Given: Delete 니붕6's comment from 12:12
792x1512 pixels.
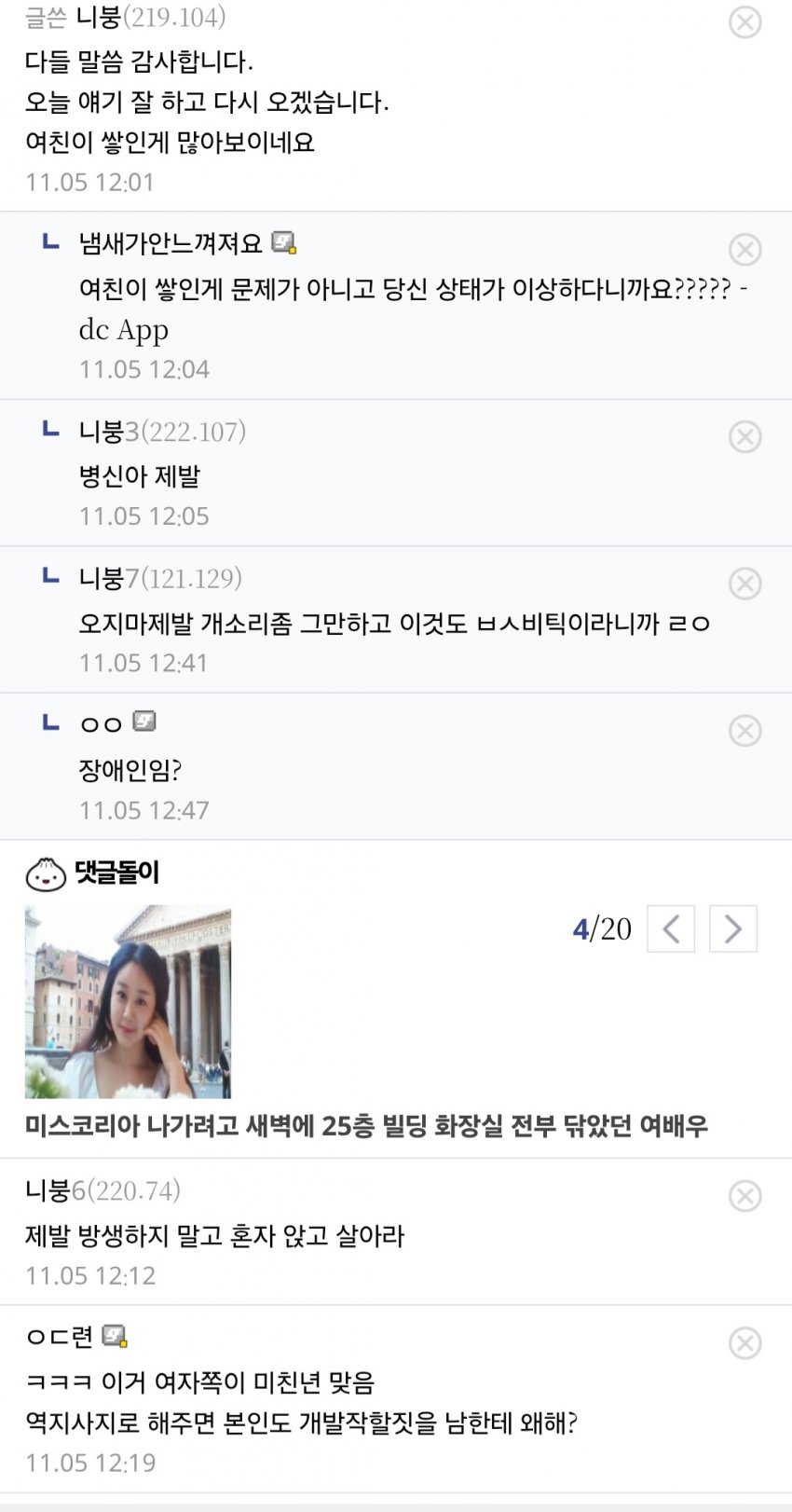Looking at the screenshot, I should click(744, 1196).
